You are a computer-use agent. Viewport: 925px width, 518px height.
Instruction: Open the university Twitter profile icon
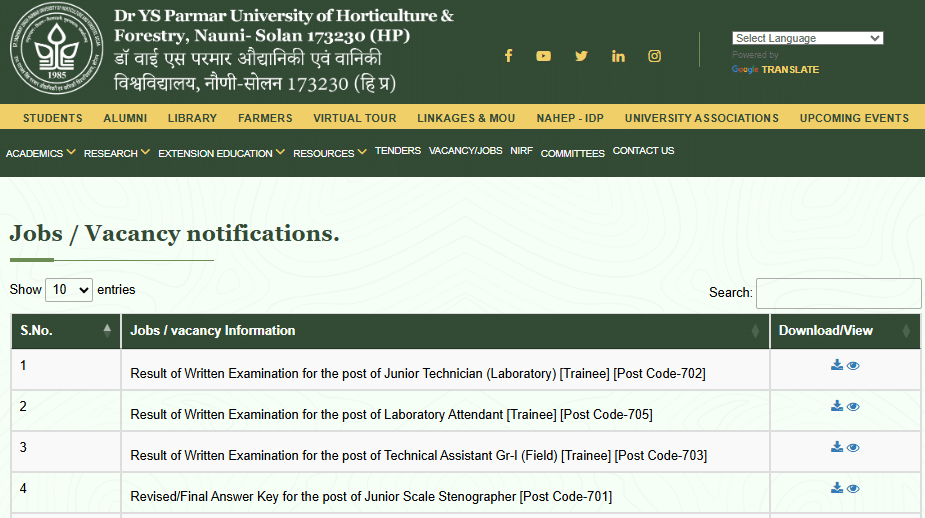[x=581, y=56]
